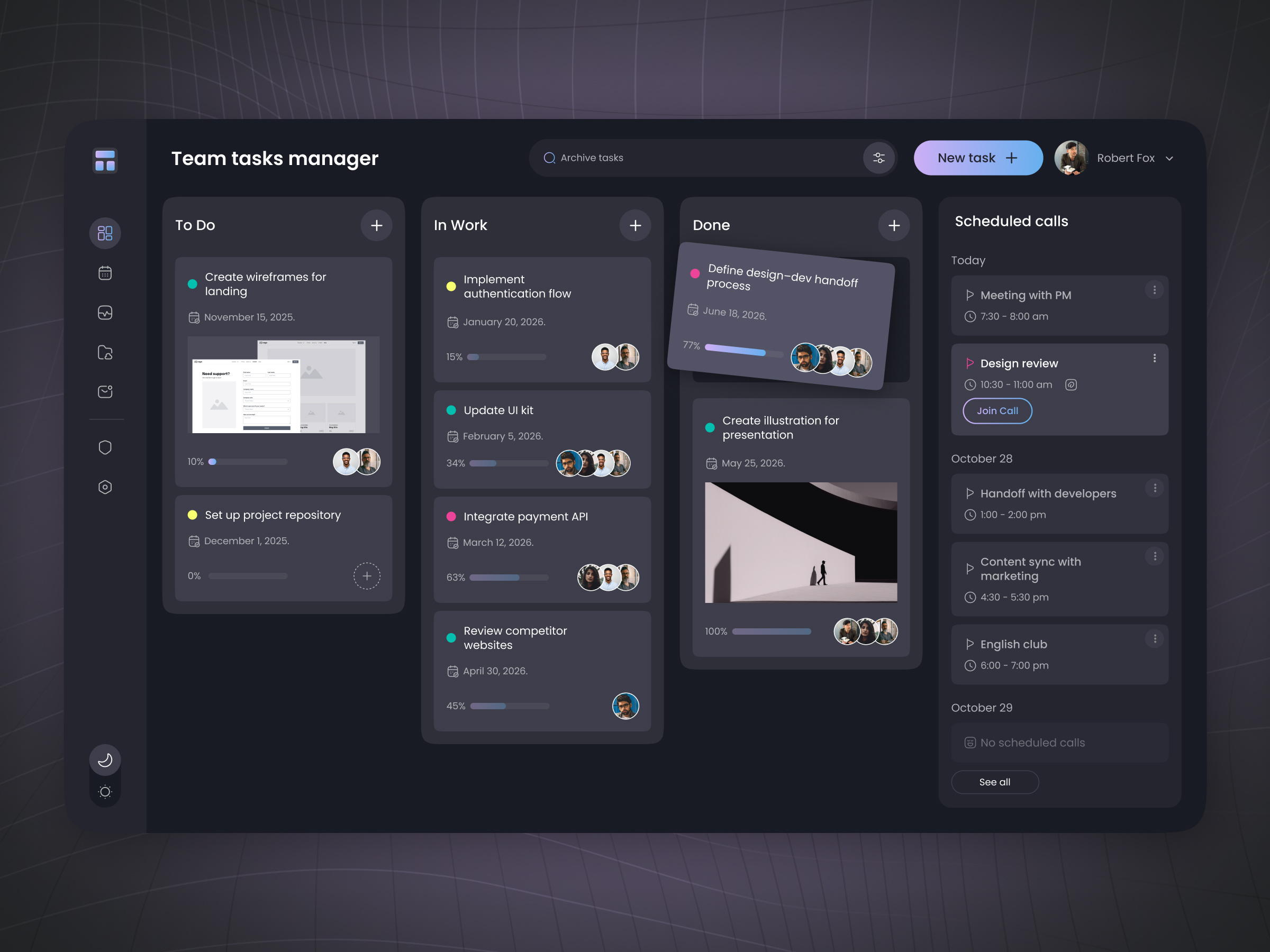Image resolution: width=1270 pixels, height=952 pixels.
Task: Open the activity chart icon in sidebar
Action: click(105, 313)
